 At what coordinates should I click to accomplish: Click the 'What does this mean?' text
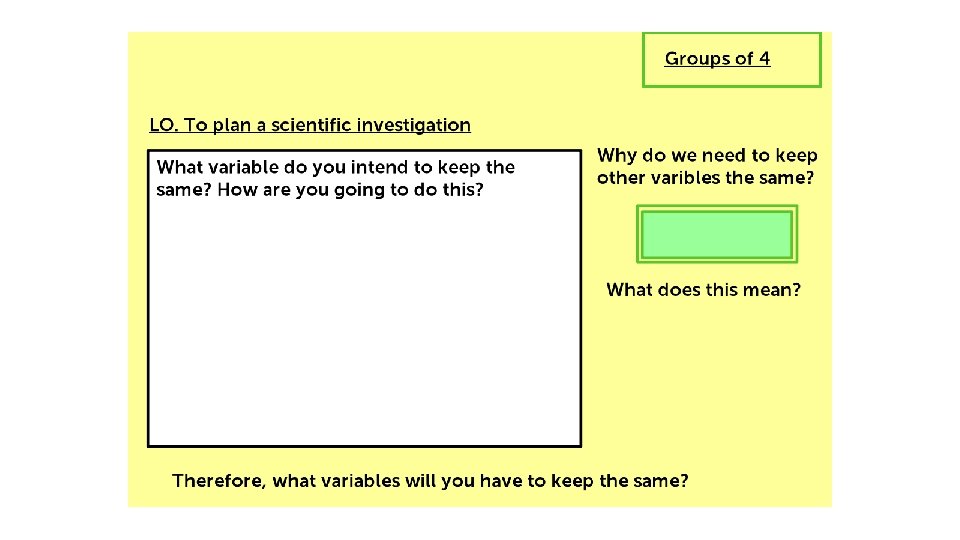coord(703,290)
